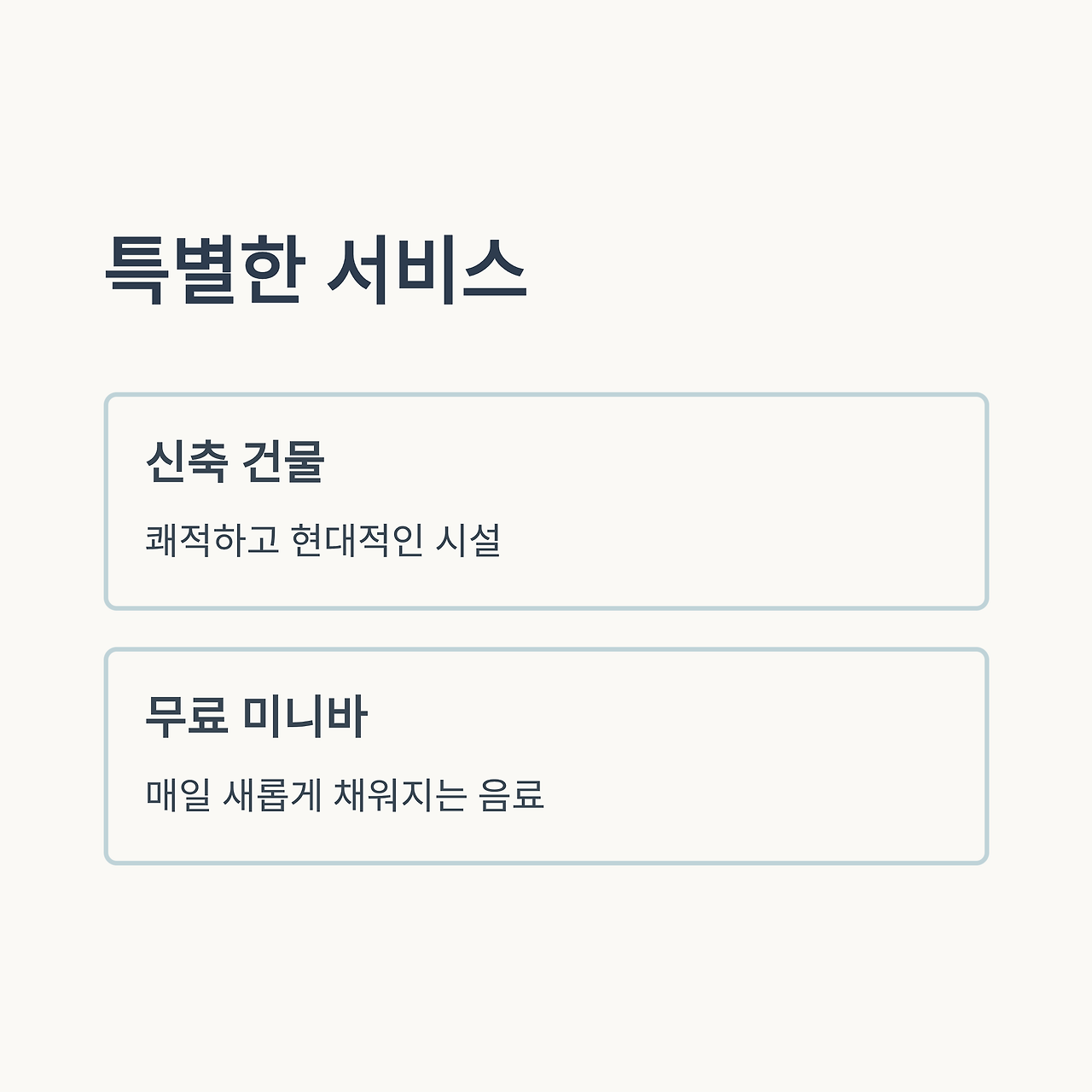Click the word '무료' in second card
Image resolution: width=1092 pixels, height=1092 pixels.
point(187,716)
